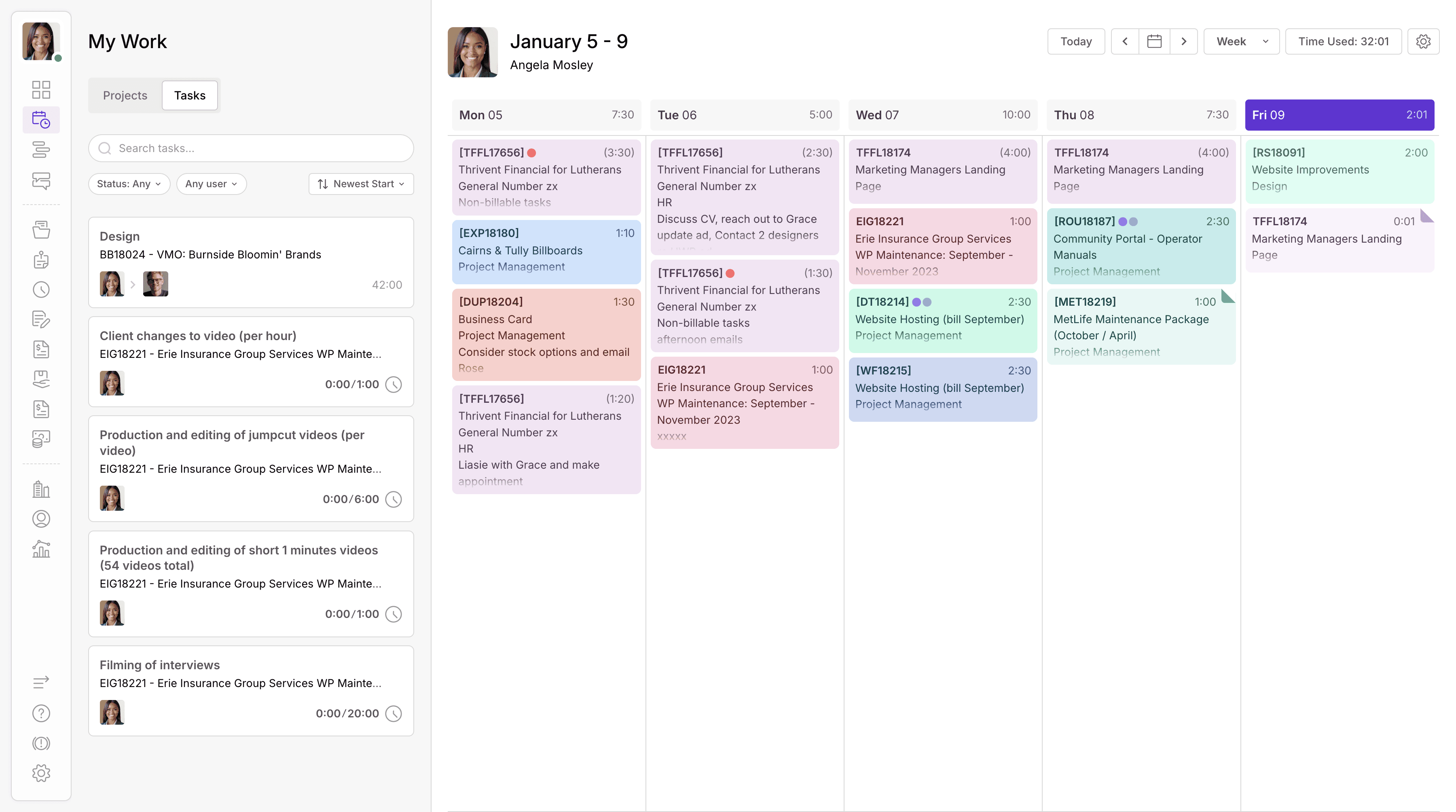
Task: Open the Status: Any filter dropdown
Action: point(129,184)
